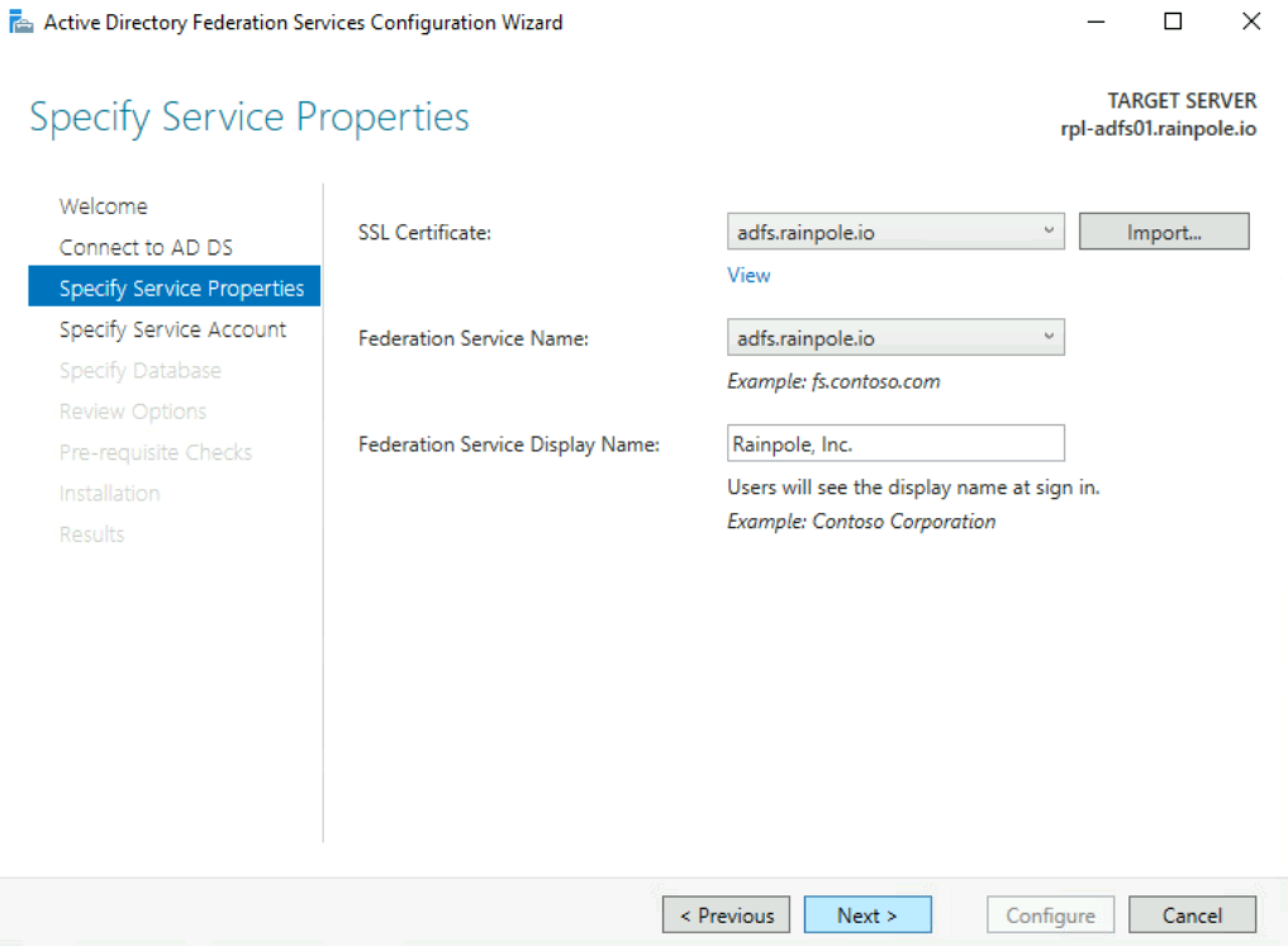Open the View certificate link
1288x946 pixels.
[748, 275]
